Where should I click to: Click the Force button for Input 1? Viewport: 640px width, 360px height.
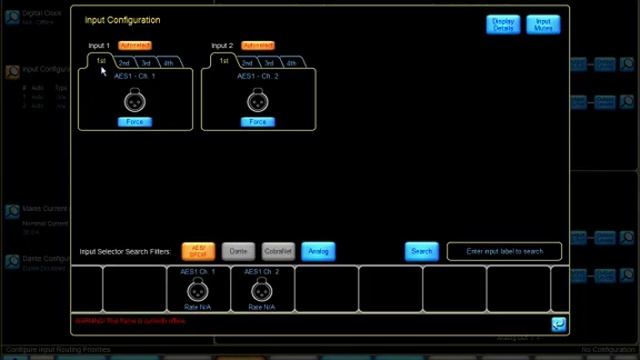tap(135, 122)
